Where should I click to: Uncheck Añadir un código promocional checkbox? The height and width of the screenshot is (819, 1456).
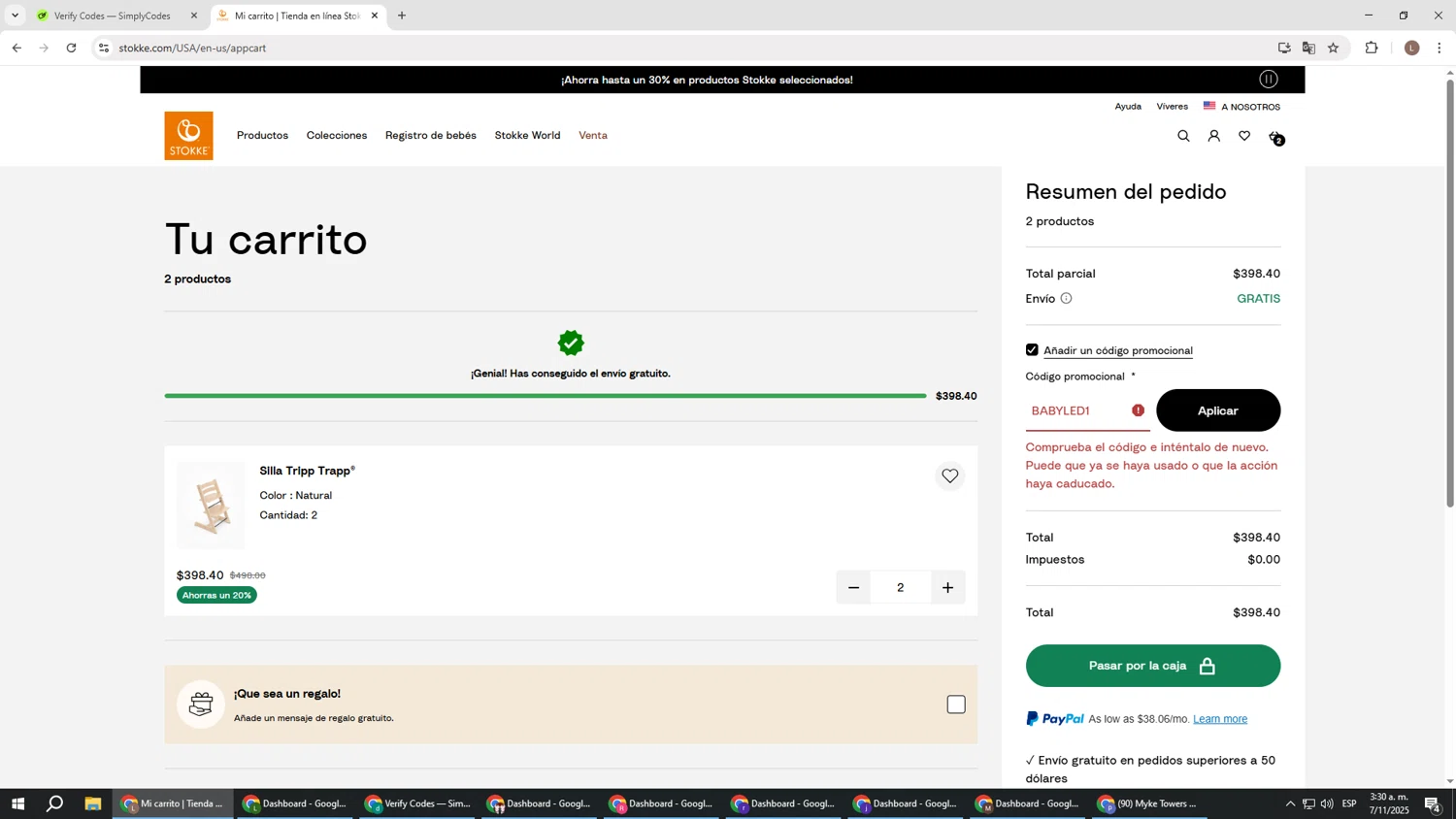point(1032,350)
